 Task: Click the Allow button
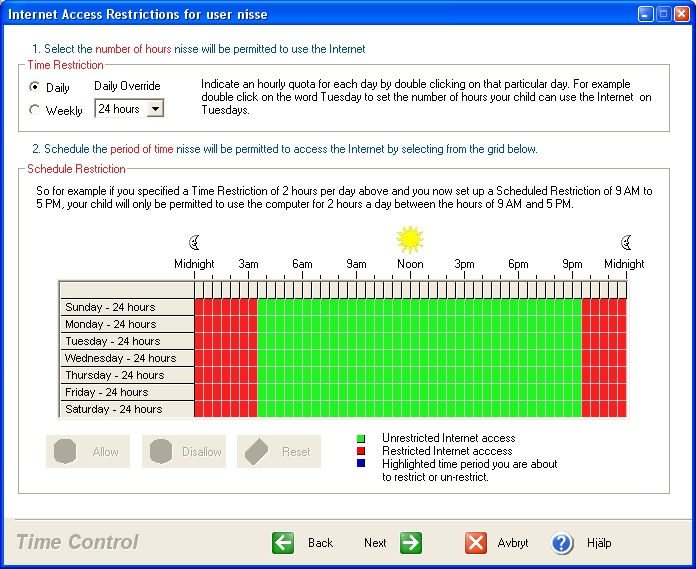click(x=88, y=451)
